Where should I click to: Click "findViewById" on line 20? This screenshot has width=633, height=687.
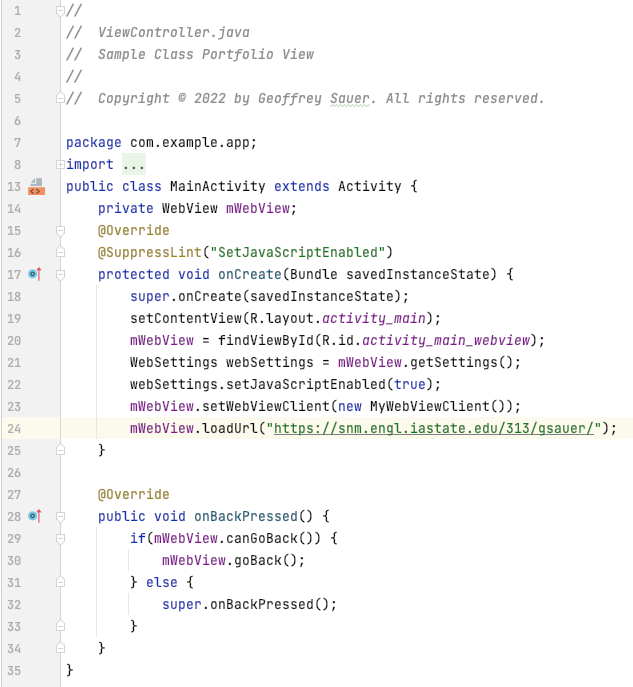coord(265,340)
